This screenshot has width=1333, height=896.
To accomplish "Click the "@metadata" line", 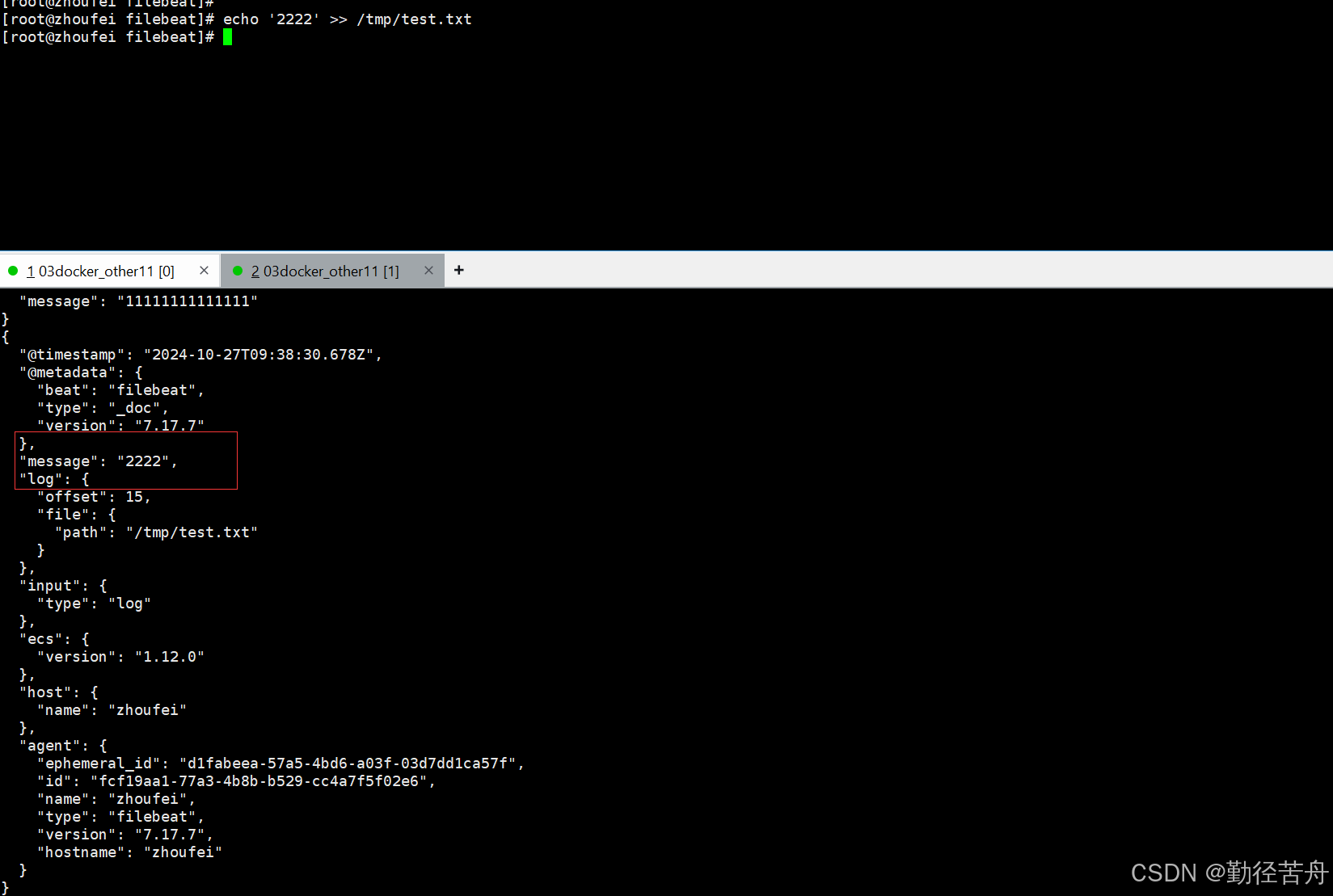I will 81,372.
